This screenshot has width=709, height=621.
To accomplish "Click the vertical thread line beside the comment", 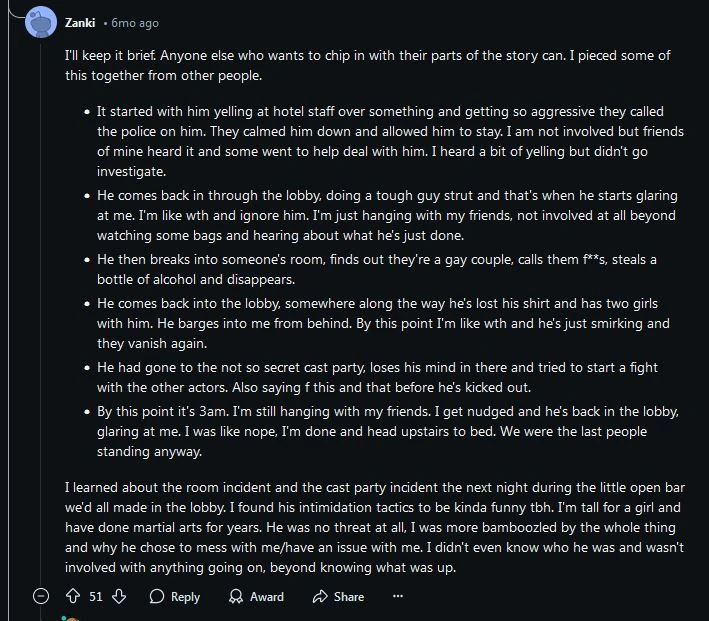I will [41, 300].
